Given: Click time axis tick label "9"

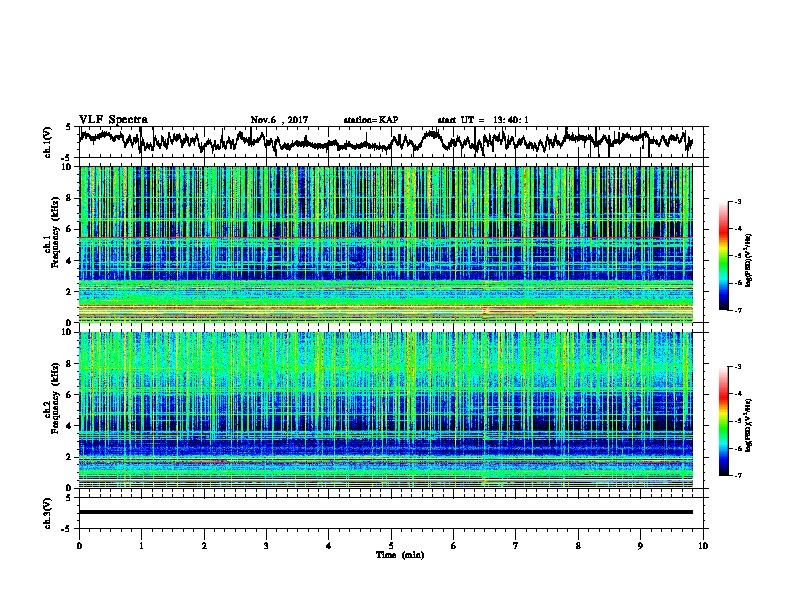Looking at the screenshot, I should click(640, 545).
